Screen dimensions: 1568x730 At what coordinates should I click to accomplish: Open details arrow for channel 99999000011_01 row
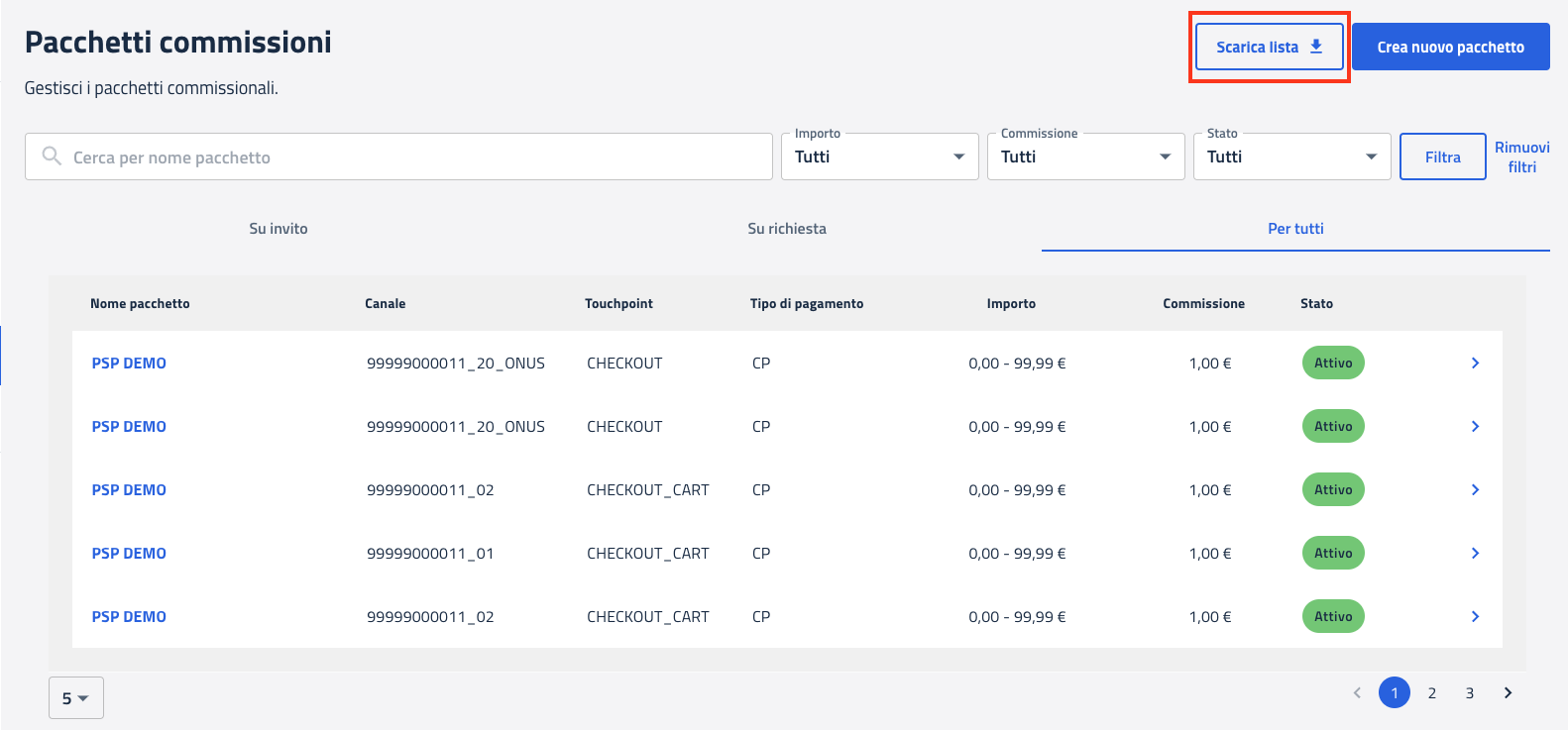coord(1475,554)
